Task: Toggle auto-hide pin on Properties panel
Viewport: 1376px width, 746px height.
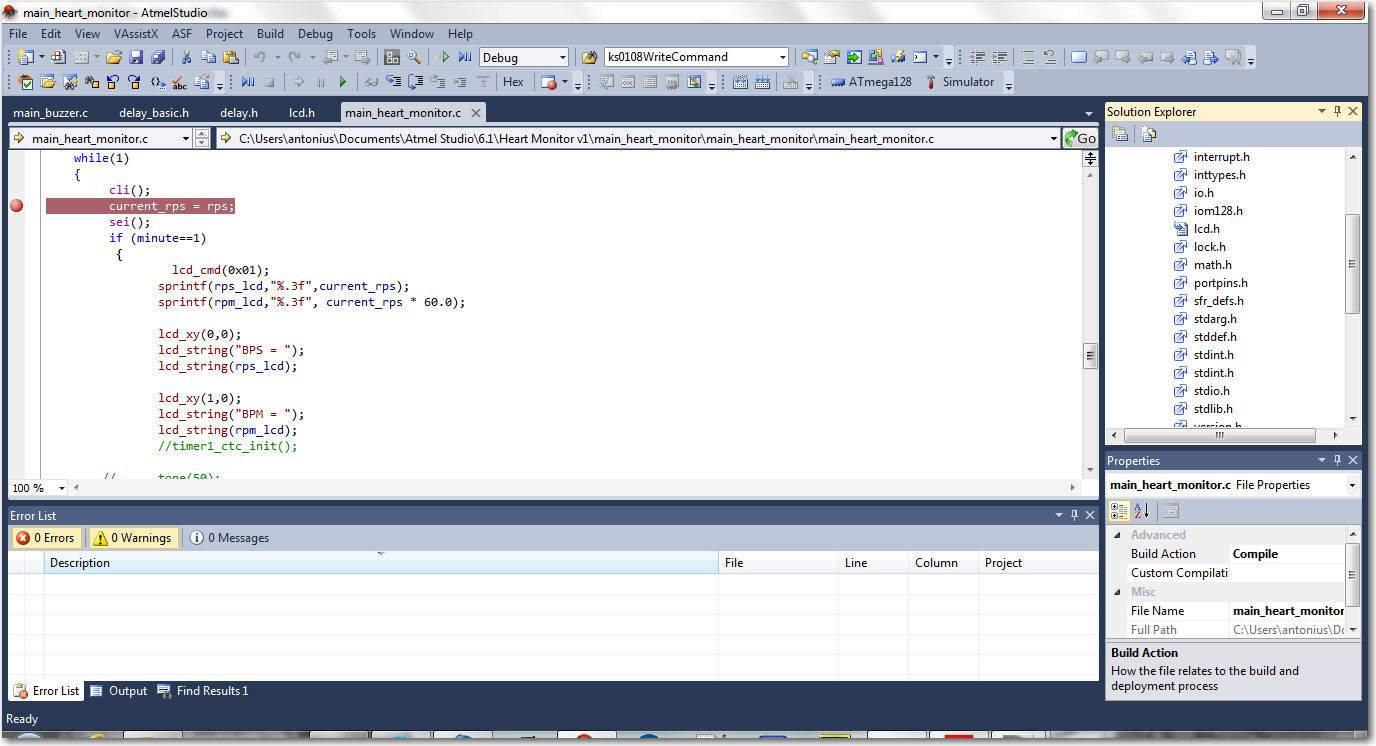Action: pos(1337,461)
